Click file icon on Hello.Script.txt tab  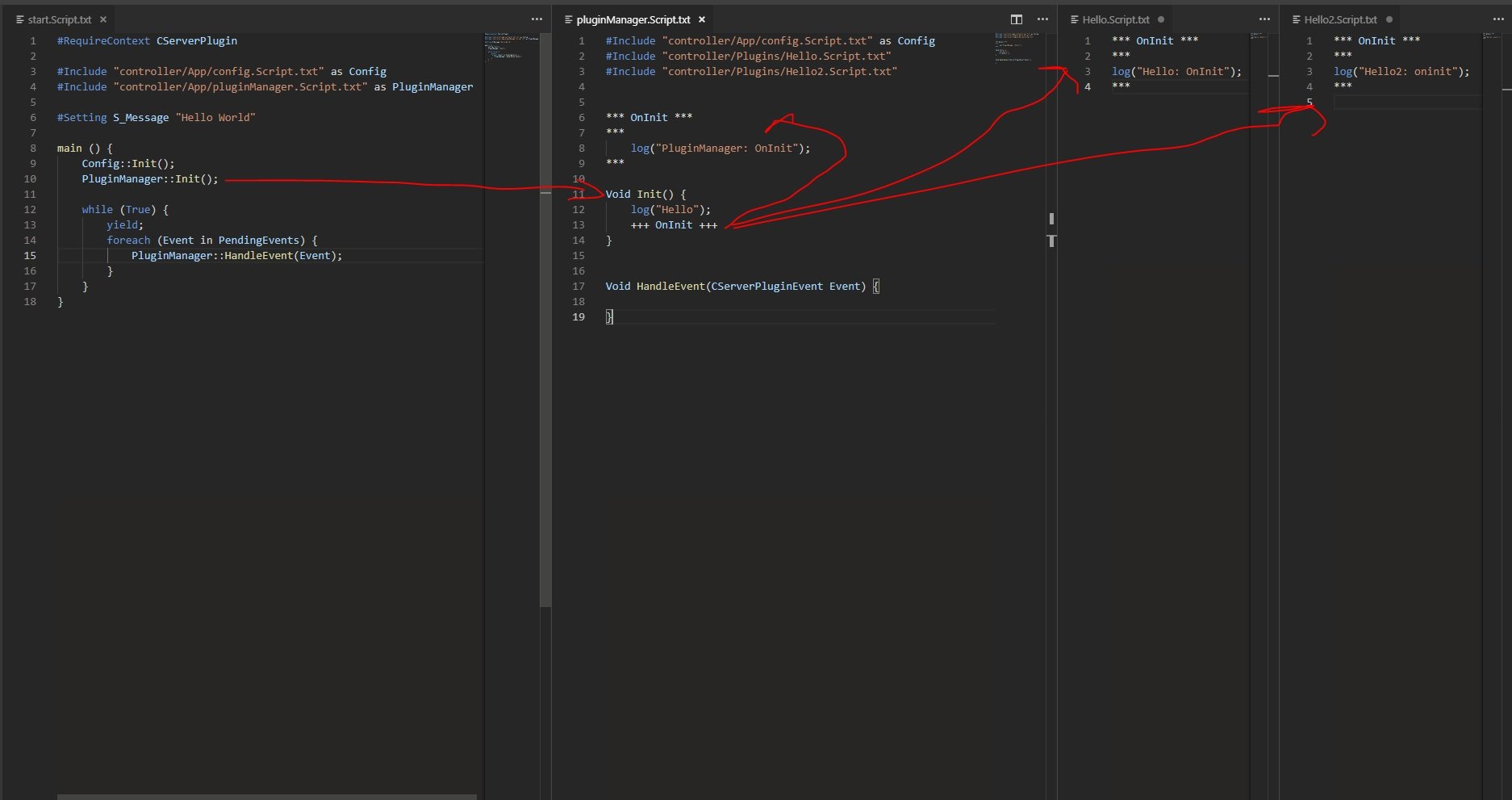coord(1075,19)
